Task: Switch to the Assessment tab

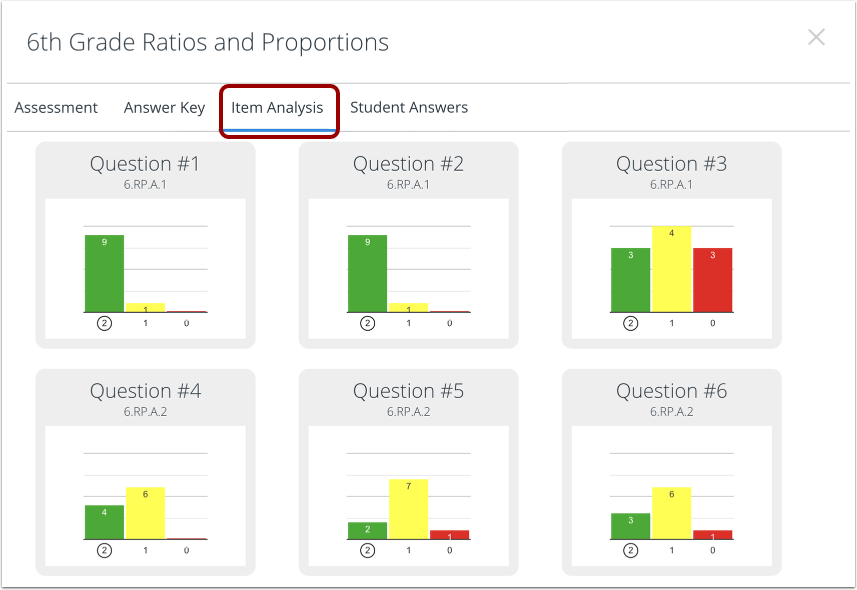Action: (x=55, y=107)
